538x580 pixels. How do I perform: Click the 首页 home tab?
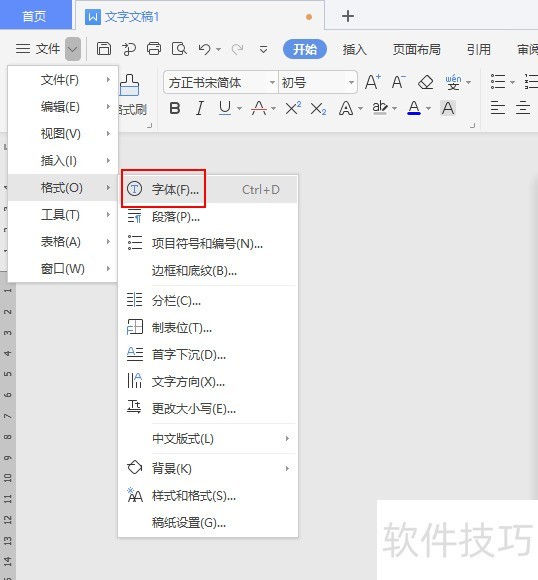click(34, 16)
